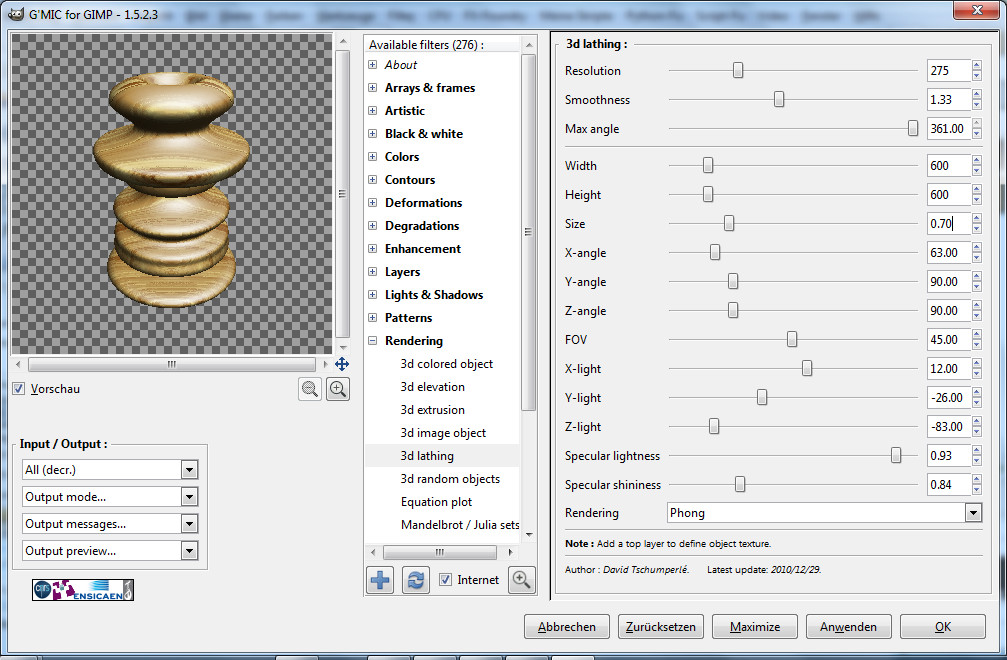
Task: Select the 3d elevation filter
Action: tap(432, 386)
